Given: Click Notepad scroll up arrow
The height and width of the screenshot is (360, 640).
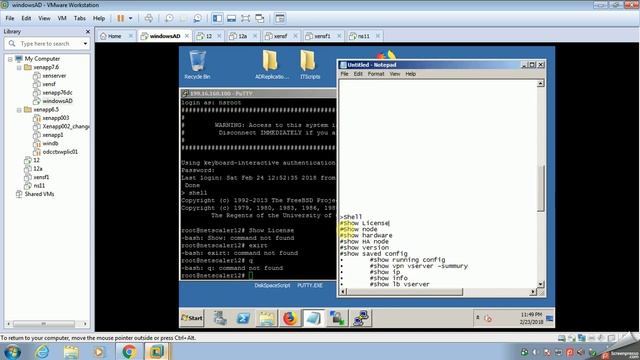Looking at the screenshot, I should 540,83.
